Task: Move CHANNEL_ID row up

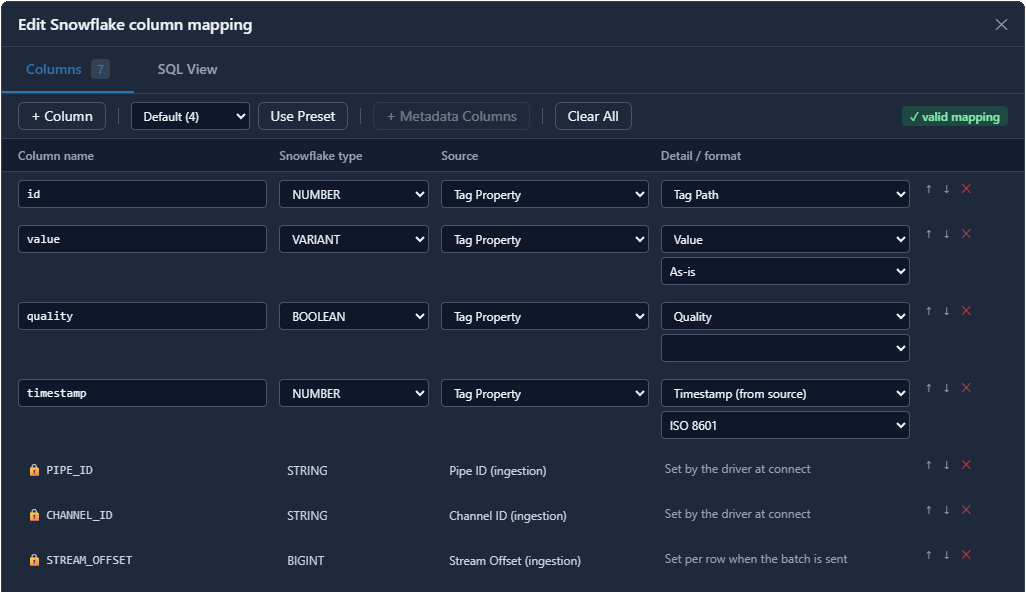Action: click(929, 510)
